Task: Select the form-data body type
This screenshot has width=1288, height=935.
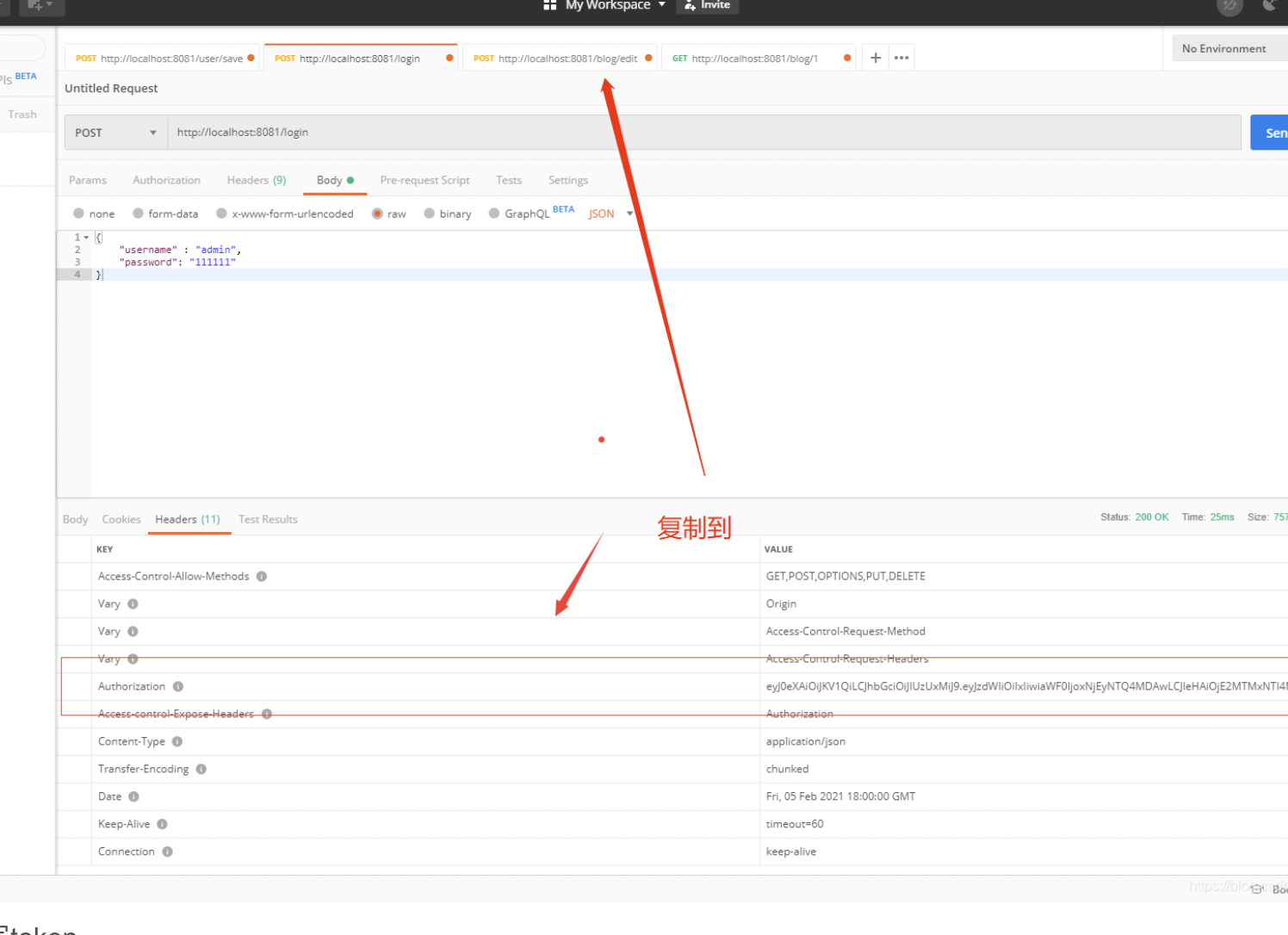Action: [138, 214]
